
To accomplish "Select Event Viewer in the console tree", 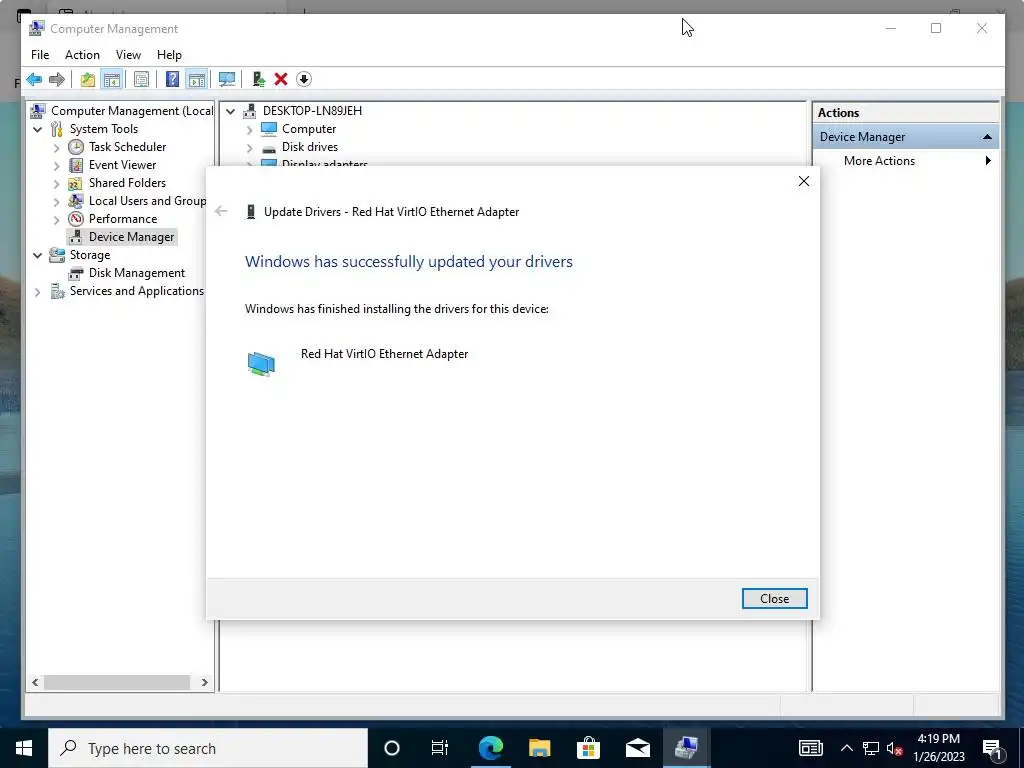I will pyautogui.click(x=122, y=165).
